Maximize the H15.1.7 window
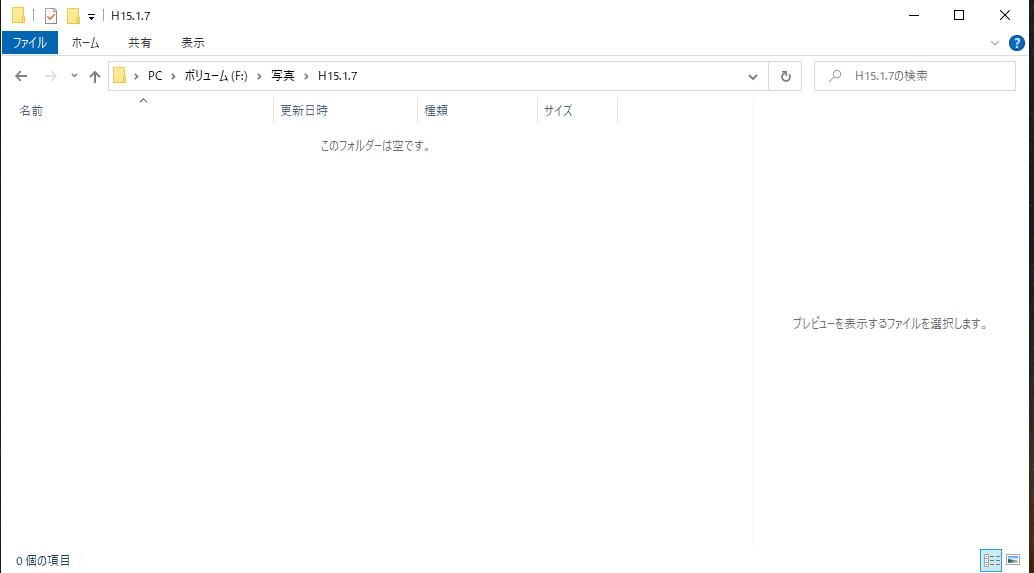The height and width of the screenshot is (573, 1034). (x=959, y=15)
